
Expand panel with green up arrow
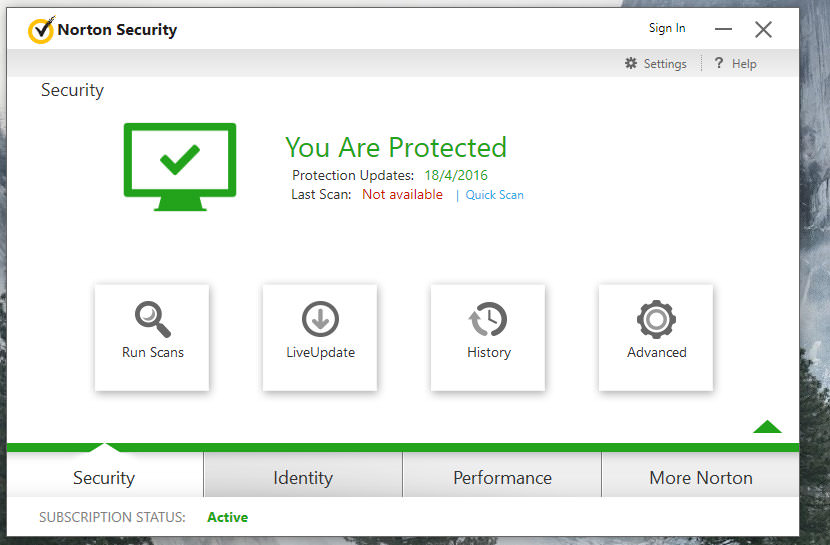[767, 426]
